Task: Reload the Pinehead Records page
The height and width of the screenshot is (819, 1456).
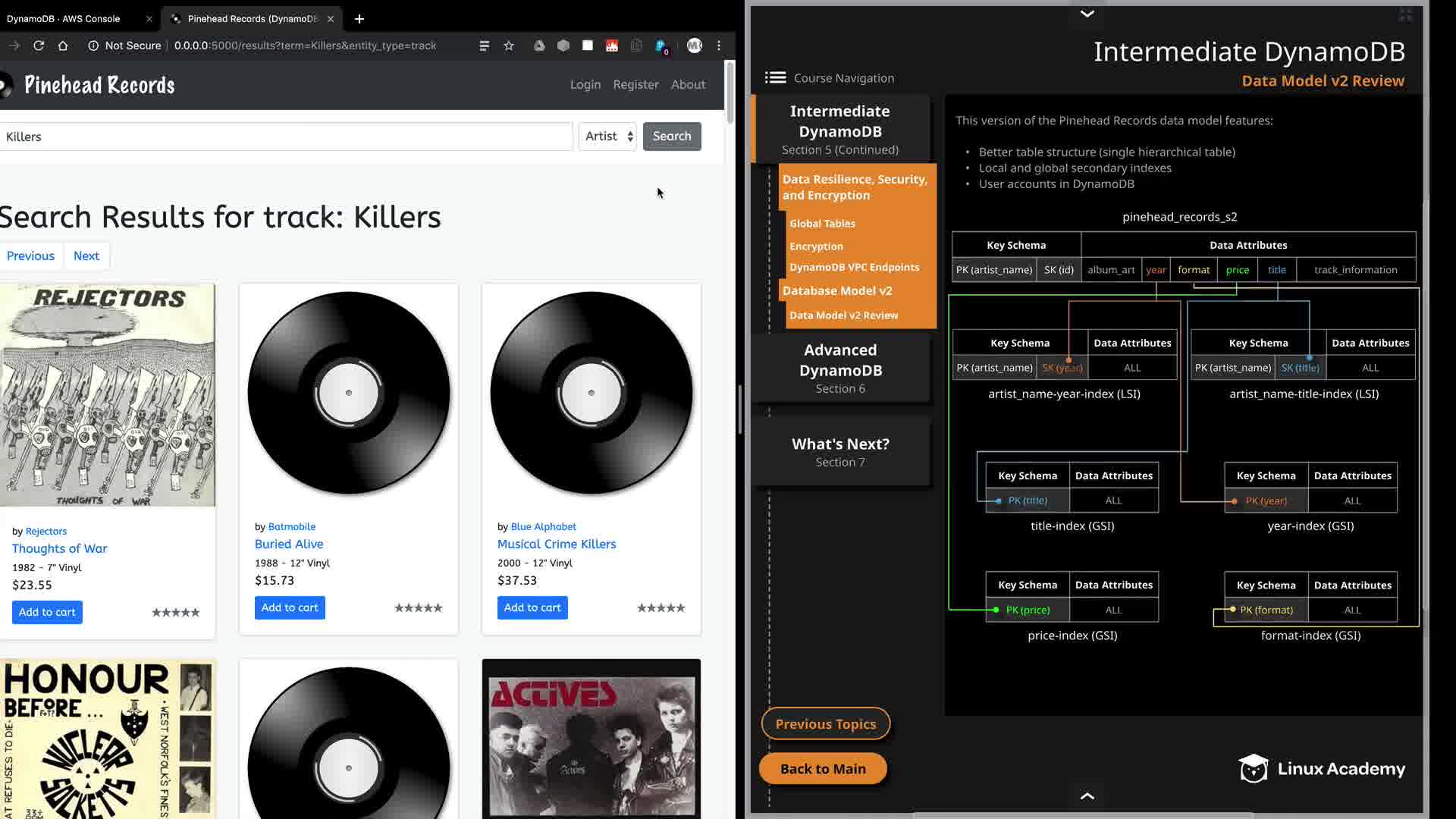Action: [x=39, y=45]
